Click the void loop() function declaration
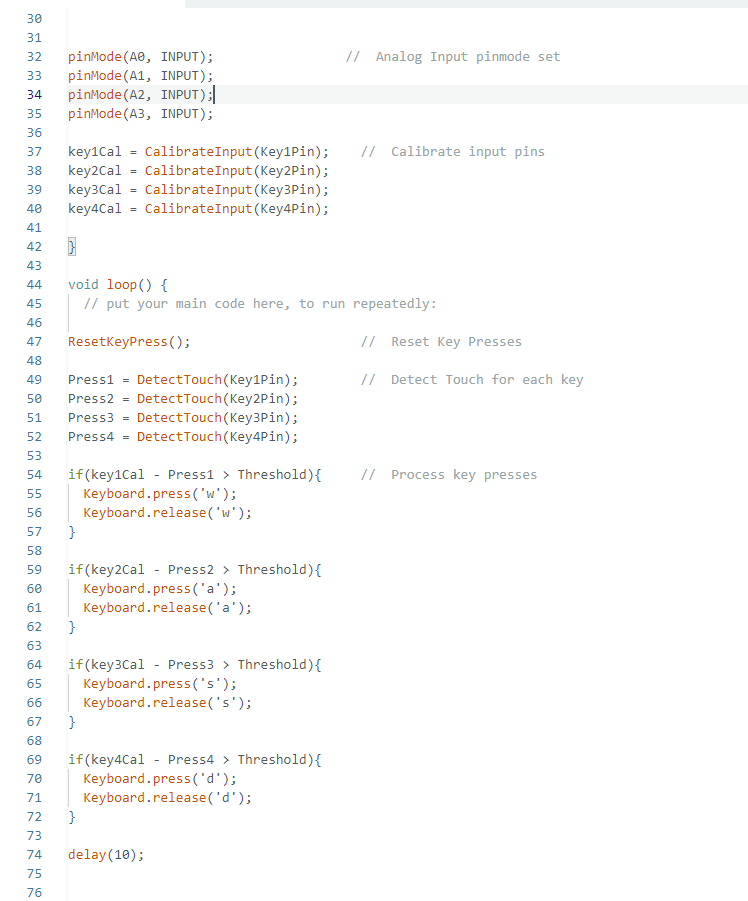 (118, 284)
